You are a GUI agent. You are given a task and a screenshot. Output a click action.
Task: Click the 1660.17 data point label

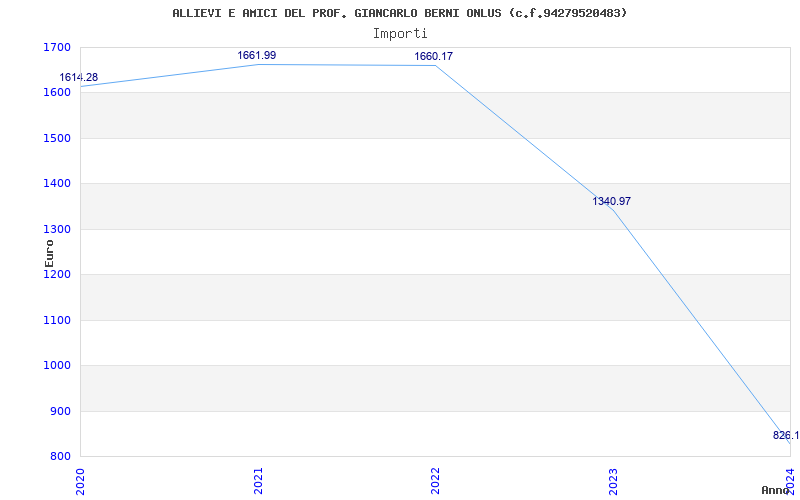(433, 56)
